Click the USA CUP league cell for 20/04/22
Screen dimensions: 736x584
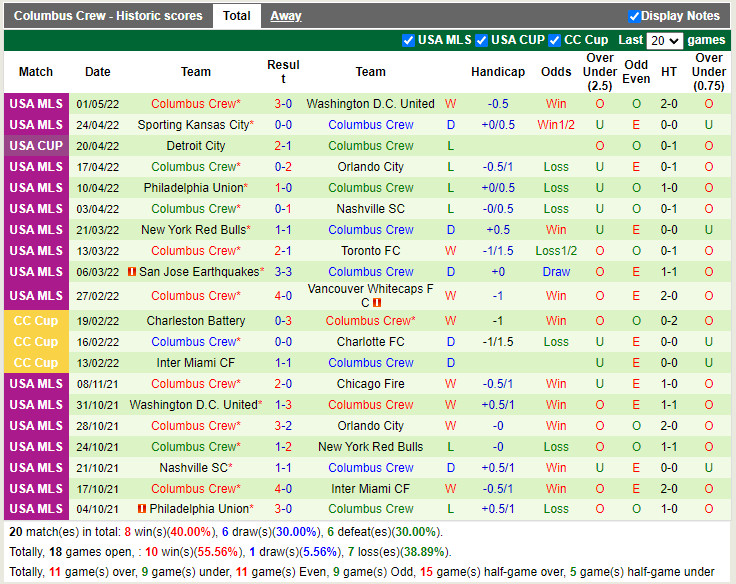[x=36, y=146]
